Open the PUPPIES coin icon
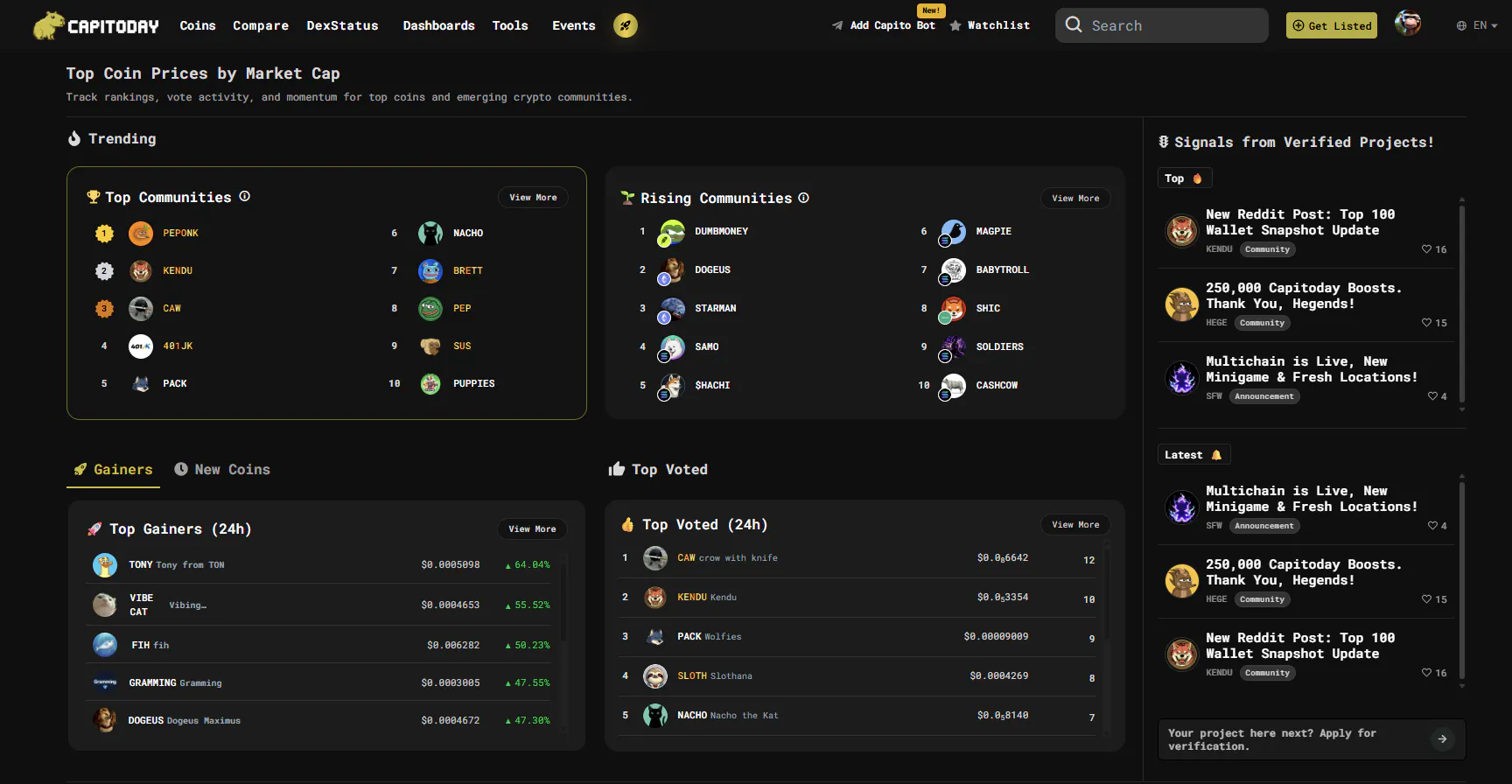The image size is (1512, 784). 430,383
